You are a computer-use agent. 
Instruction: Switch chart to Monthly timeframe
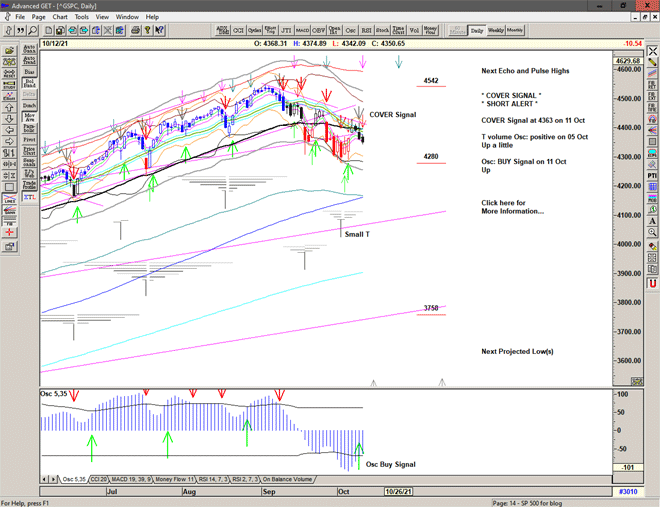515,31
